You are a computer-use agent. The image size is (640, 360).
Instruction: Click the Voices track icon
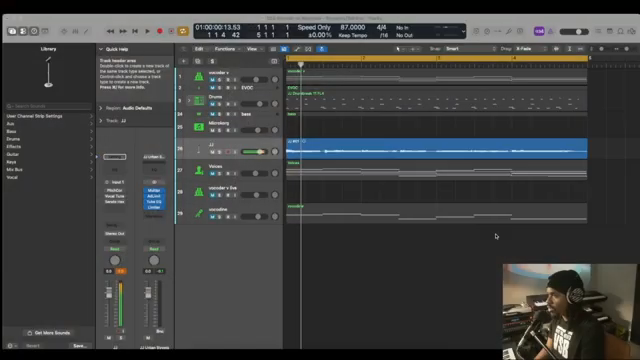pyautogui.click(x=199, y=170)
